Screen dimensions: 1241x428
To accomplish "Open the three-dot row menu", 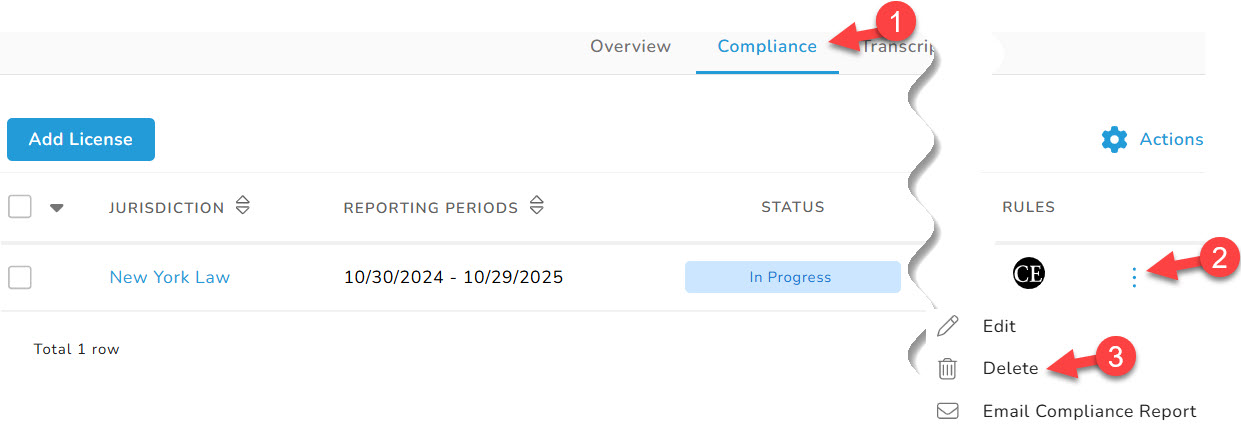I will 1134,277.
